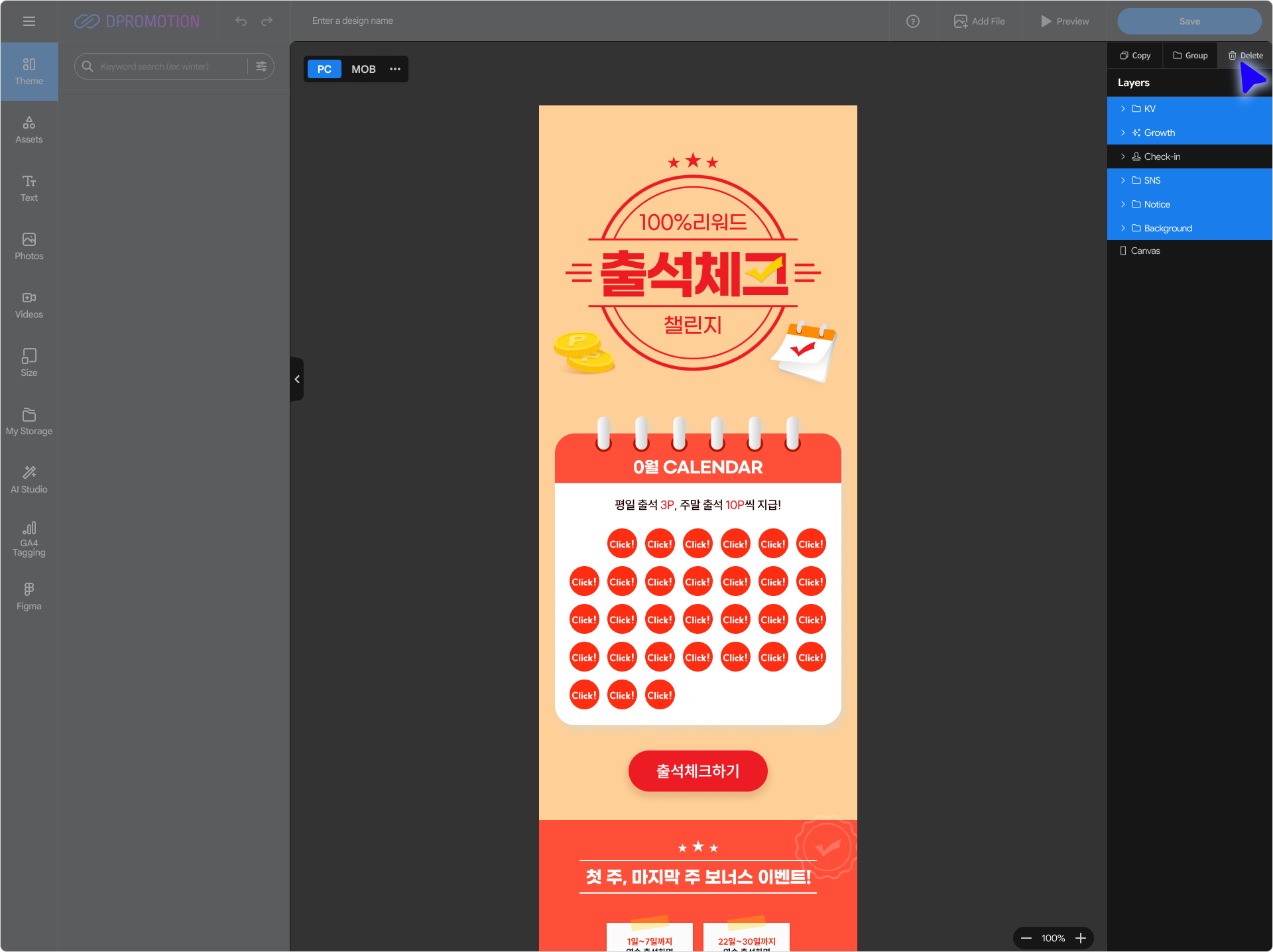Image resolution: width=1273 pixels, height=952 pixels.
Task: Switch to MOB view tab
Action: [363, 69]
